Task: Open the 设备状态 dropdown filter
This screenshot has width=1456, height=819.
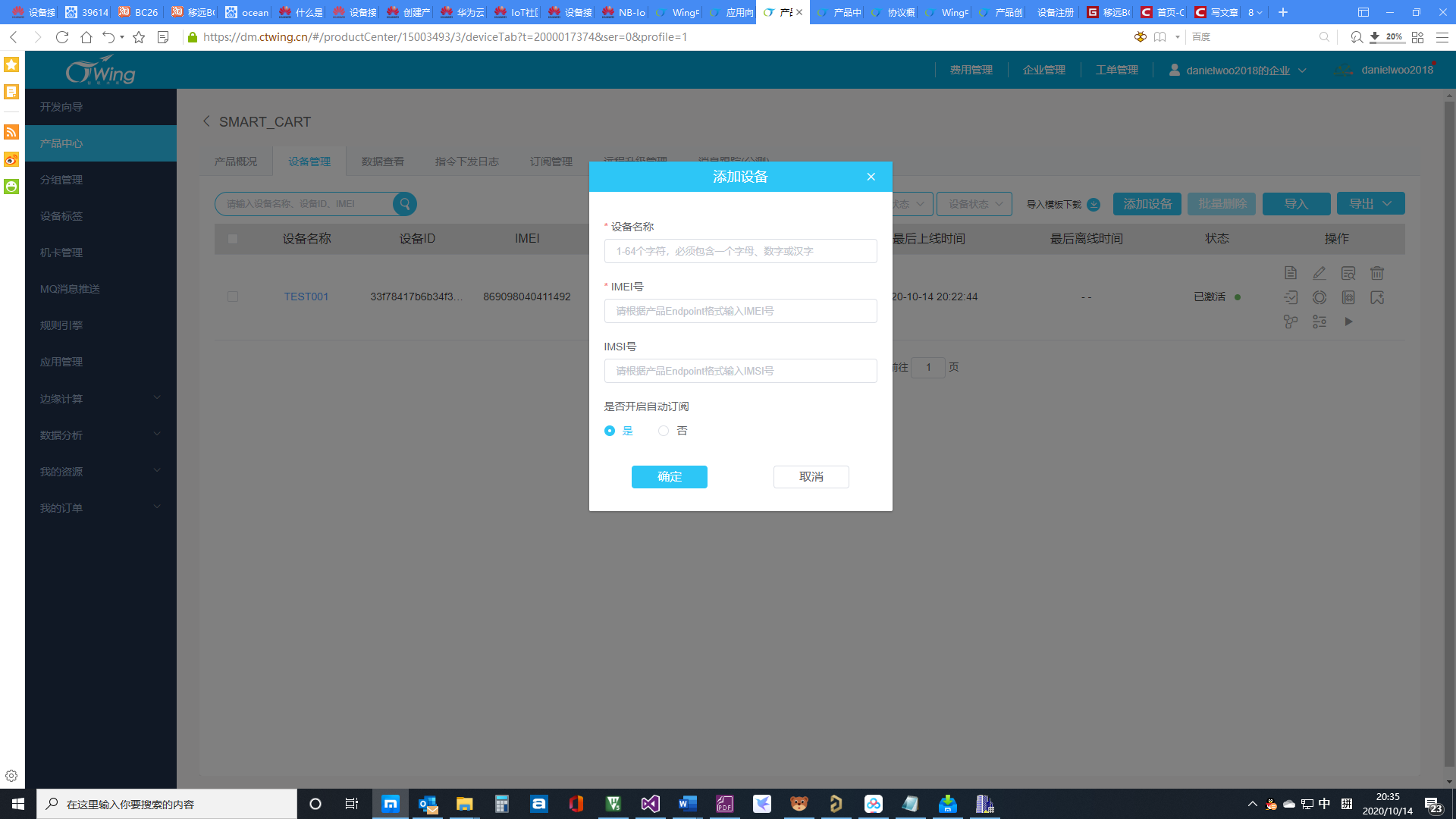Action: tap(974, 204)
